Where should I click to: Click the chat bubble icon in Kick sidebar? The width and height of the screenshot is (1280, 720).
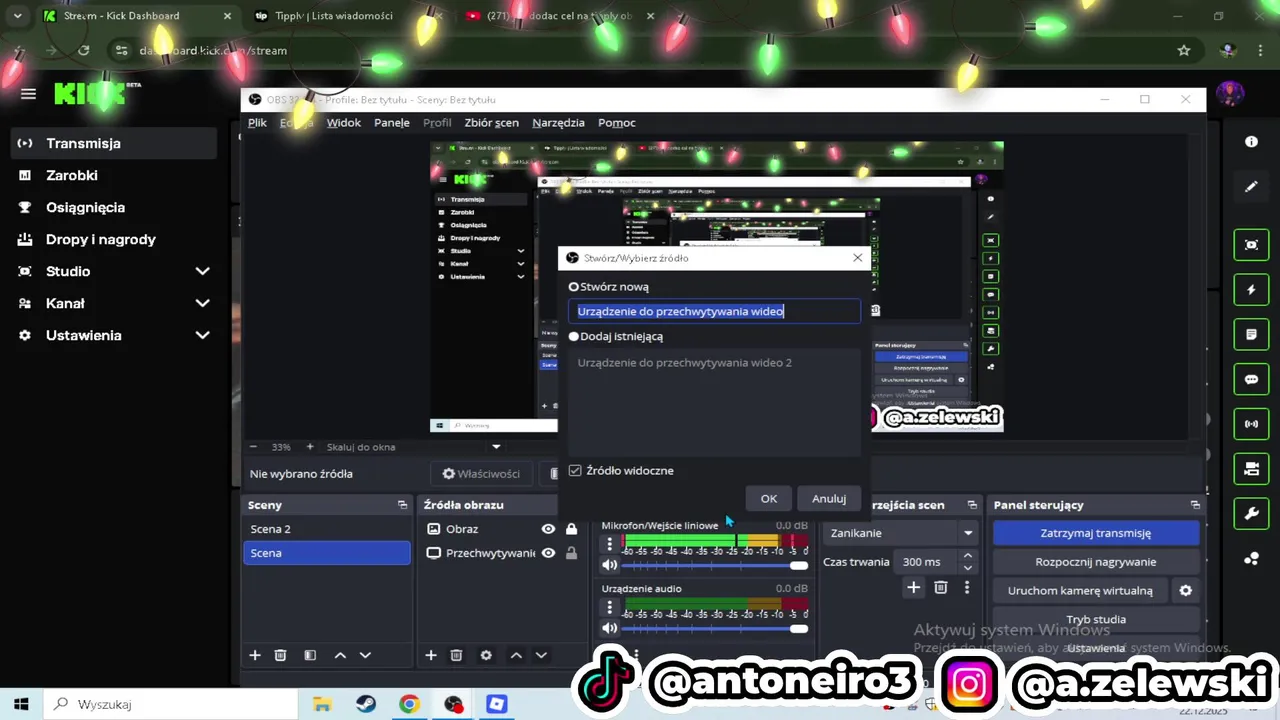coord(1251,380)
